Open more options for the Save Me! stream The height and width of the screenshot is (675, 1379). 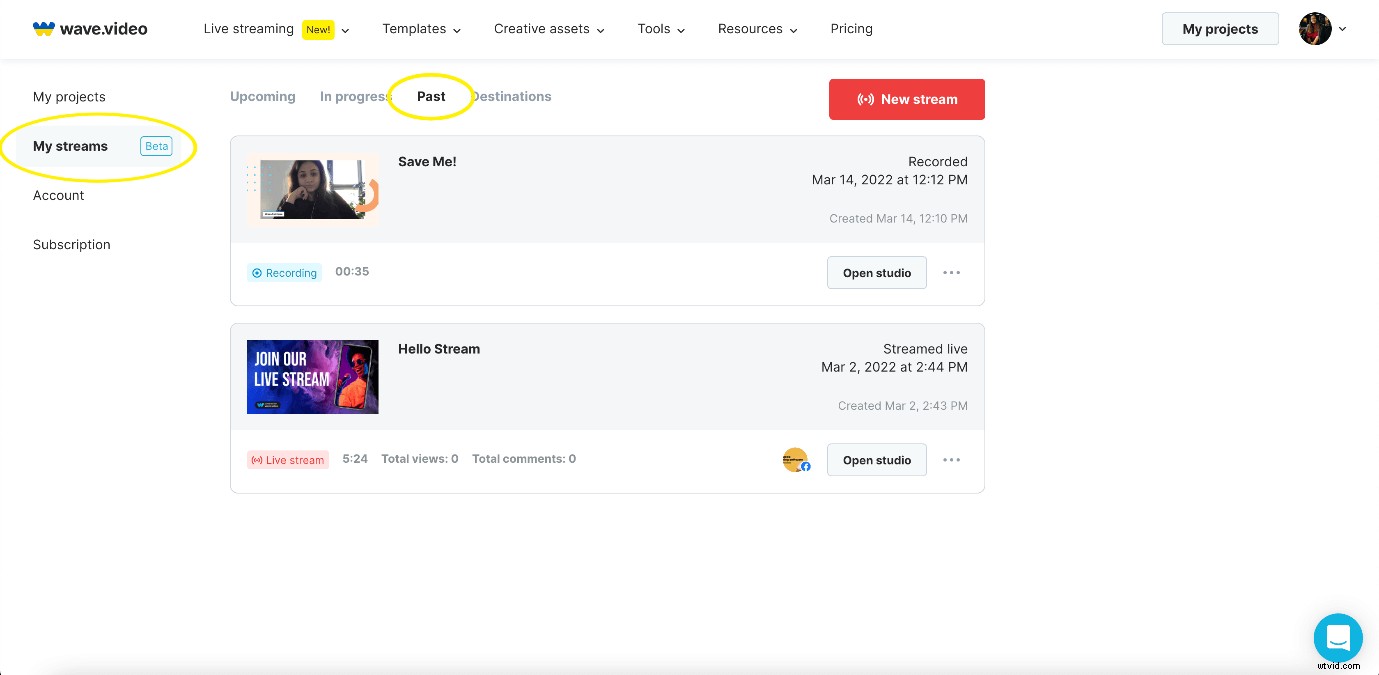951,272
